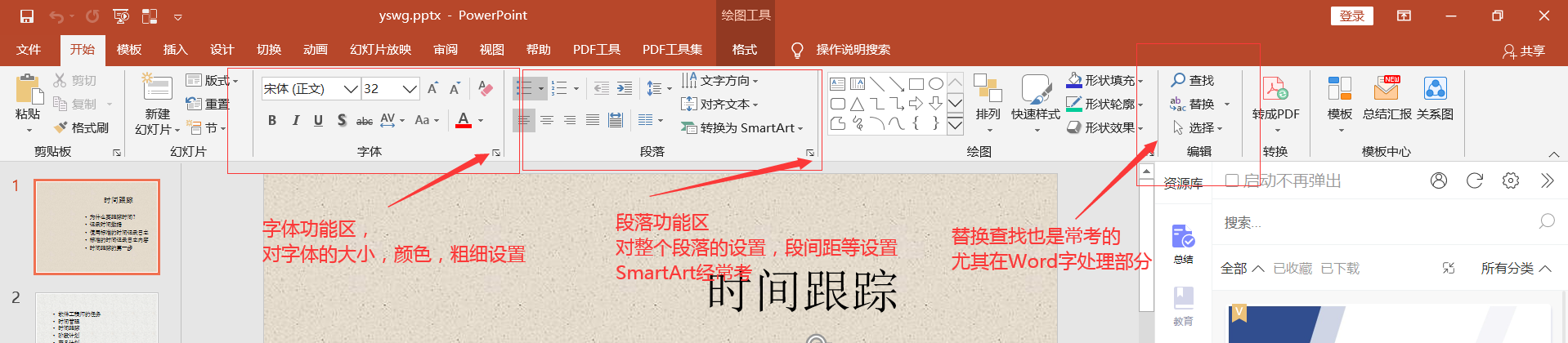Click the Format Painter (格式刷) tool
Image resolution: width=1568 pixels, height=343 pixels.
[x=81, y=128]
